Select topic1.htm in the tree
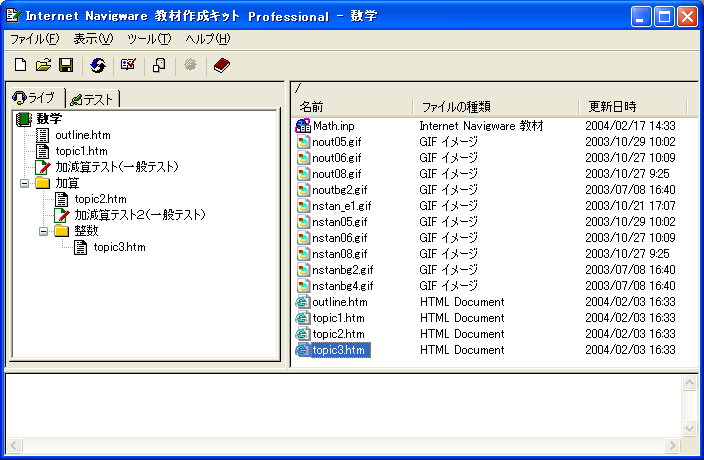This screenshot has height=460, width=704. (81, 151)
